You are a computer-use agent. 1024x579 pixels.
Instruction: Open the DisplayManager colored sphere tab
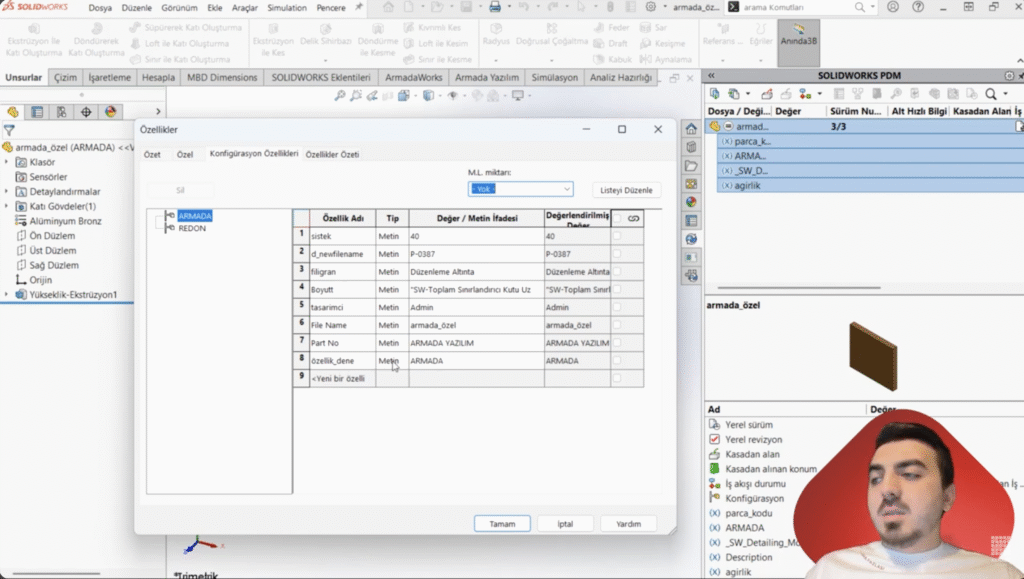111,112
